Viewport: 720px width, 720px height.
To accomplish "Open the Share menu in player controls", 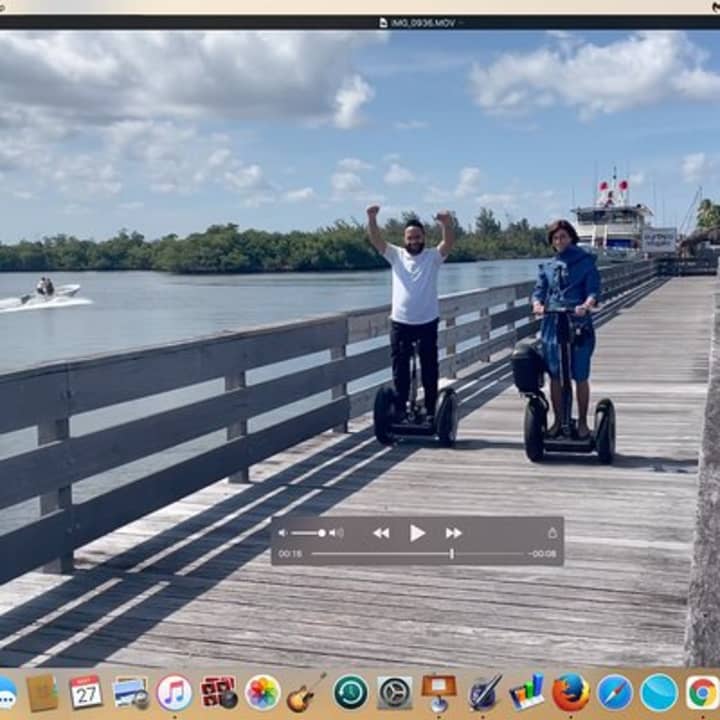I will pyautogui.click(x=551, y=533).
